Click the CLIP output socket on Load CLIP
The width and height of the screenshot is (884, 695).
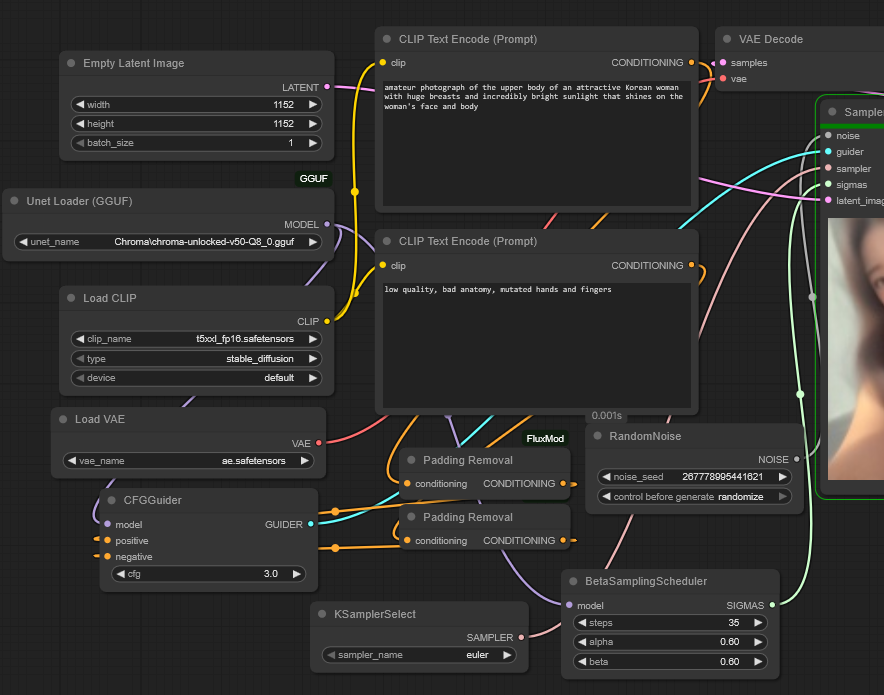tap(327, 321)
